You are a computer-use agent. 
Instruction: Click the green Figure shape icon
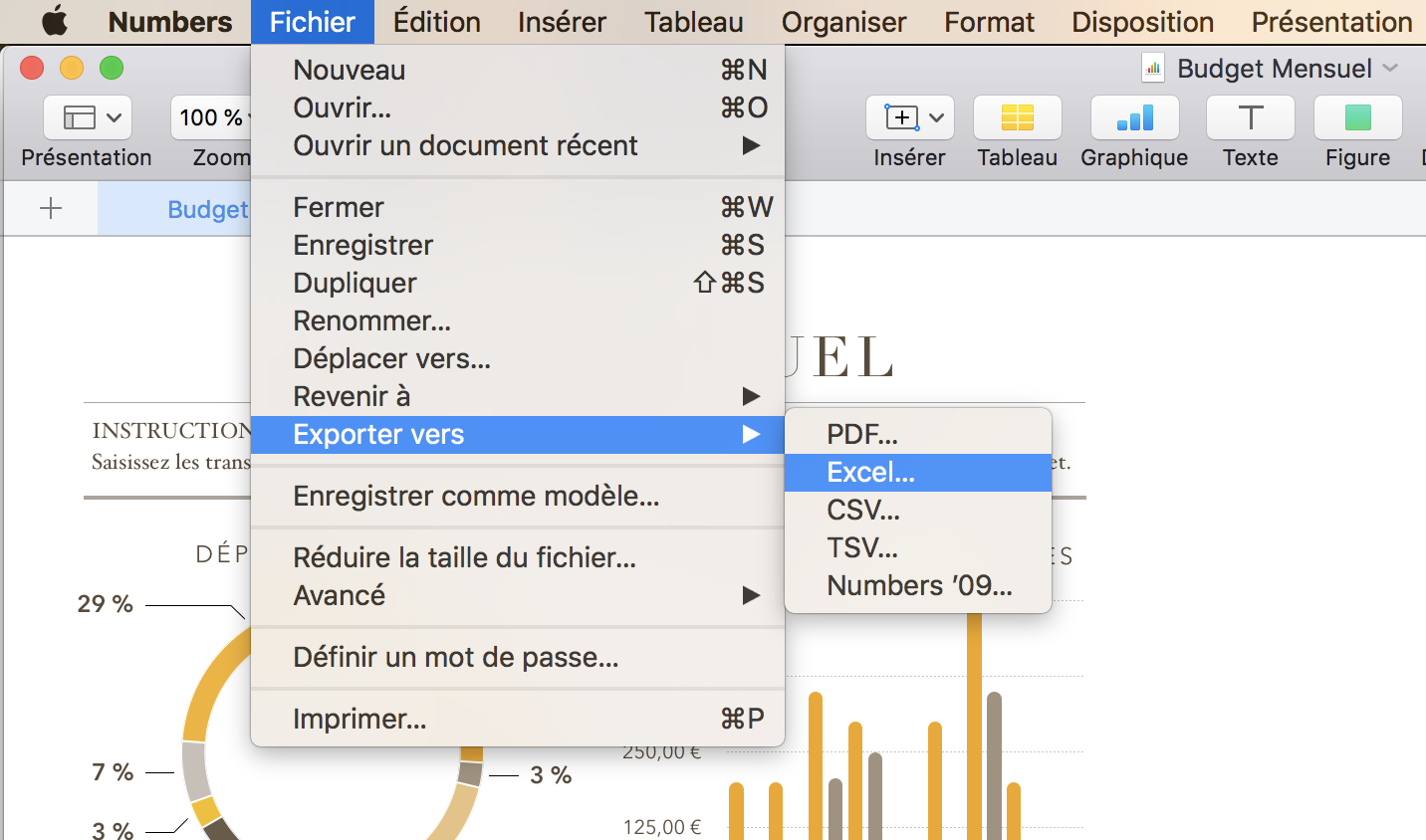coord(1357,118)
